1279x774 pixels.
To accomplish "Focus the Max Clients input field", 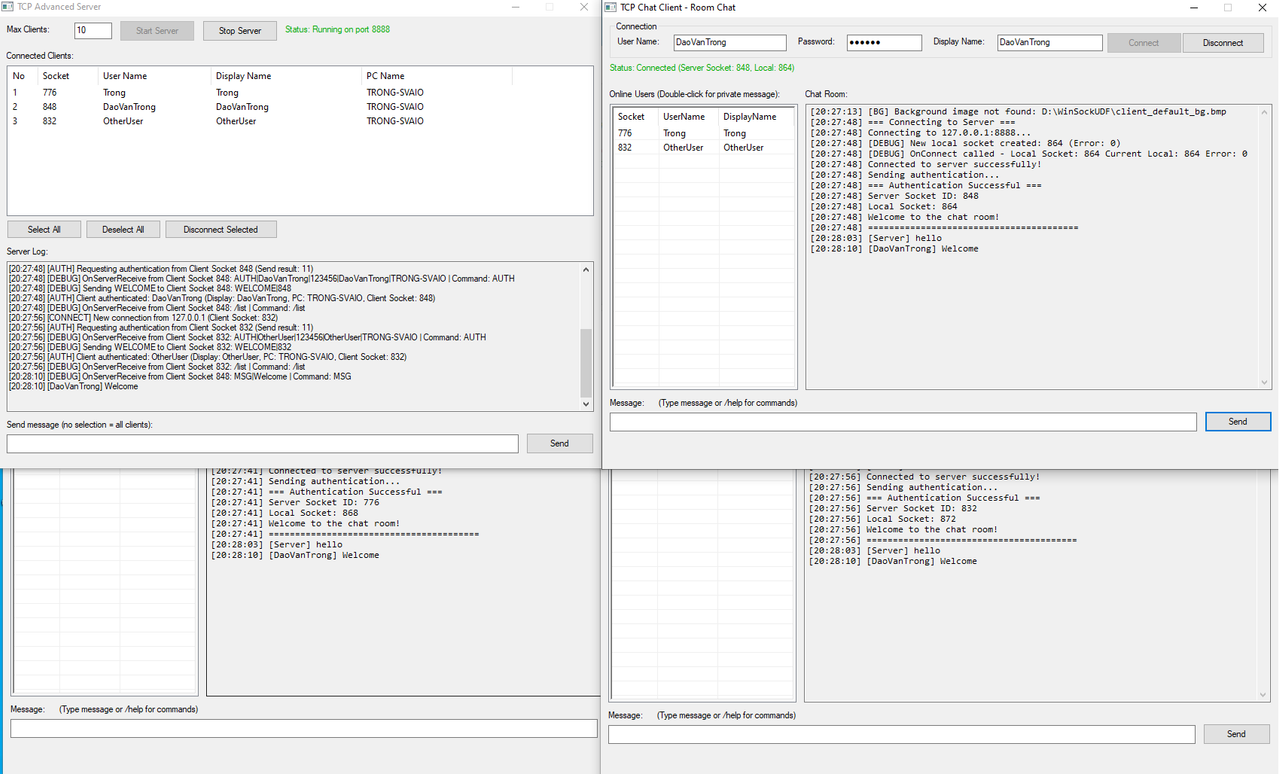I will (93, 30).
